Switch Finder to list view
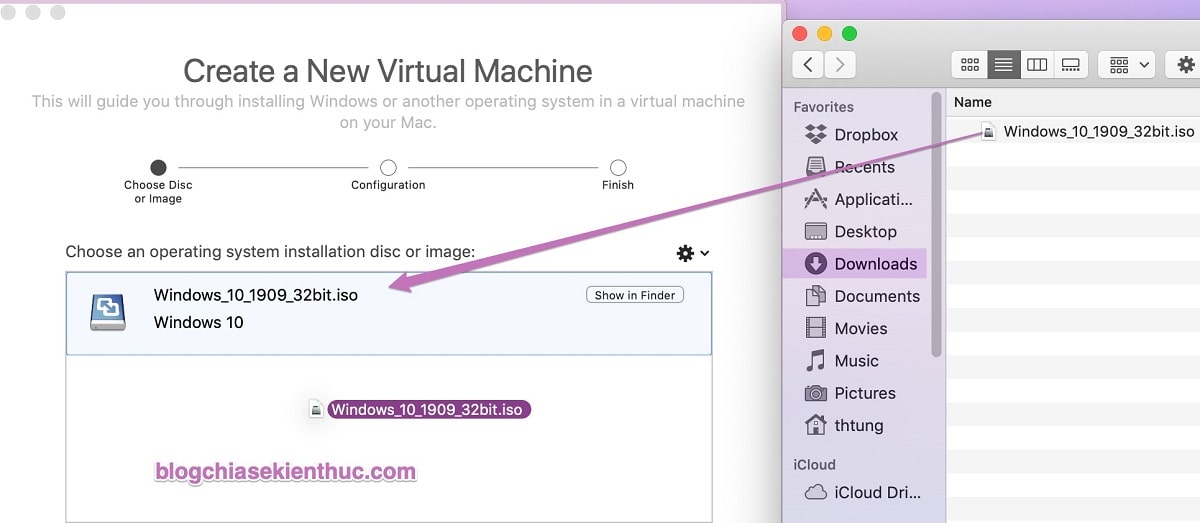 click(x=1004, y=65)
